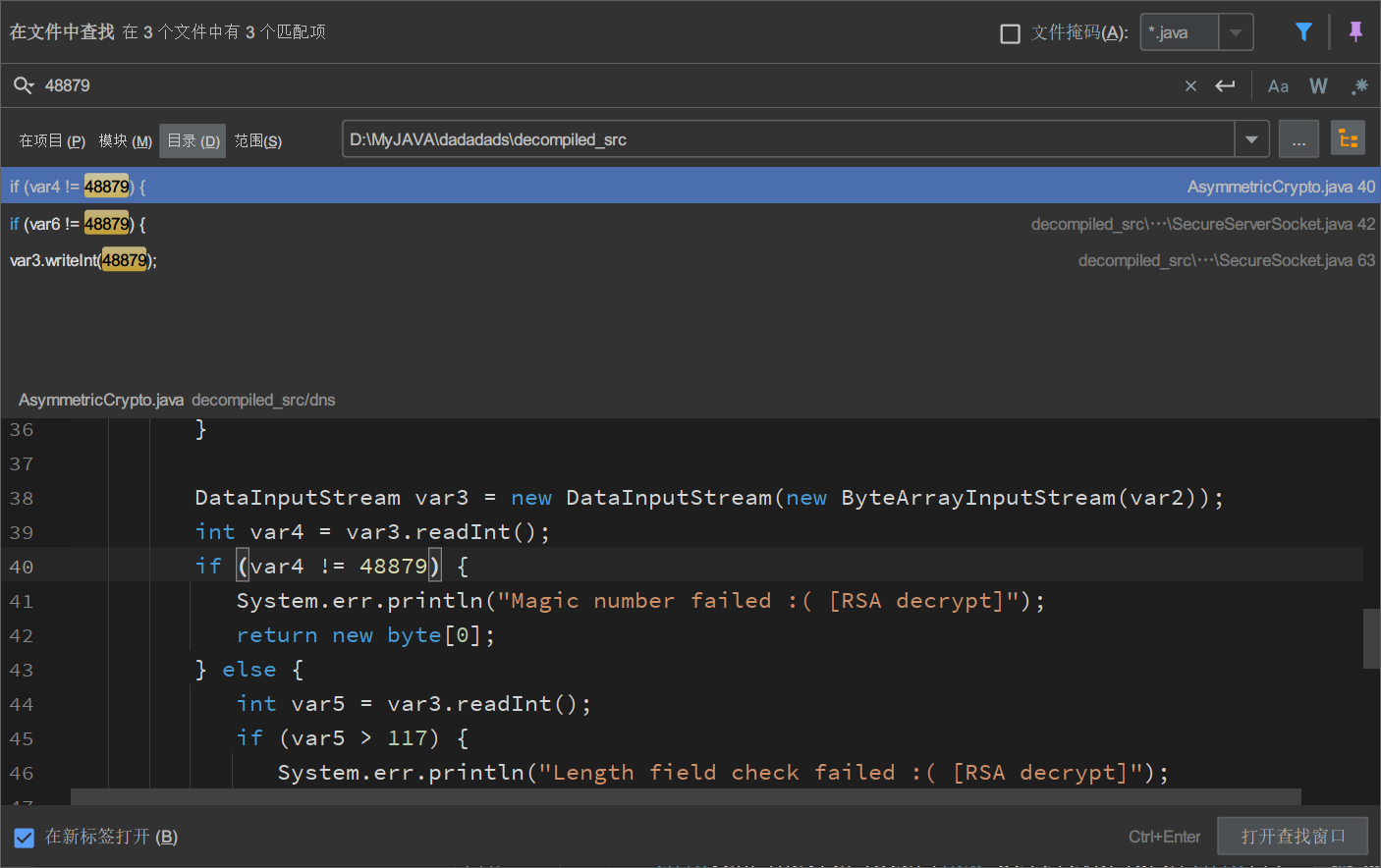Click the horizontal scrollbar in code preview
This screenshot has width=1381, height=868.
pyautogui.click(x=686, y=796)
